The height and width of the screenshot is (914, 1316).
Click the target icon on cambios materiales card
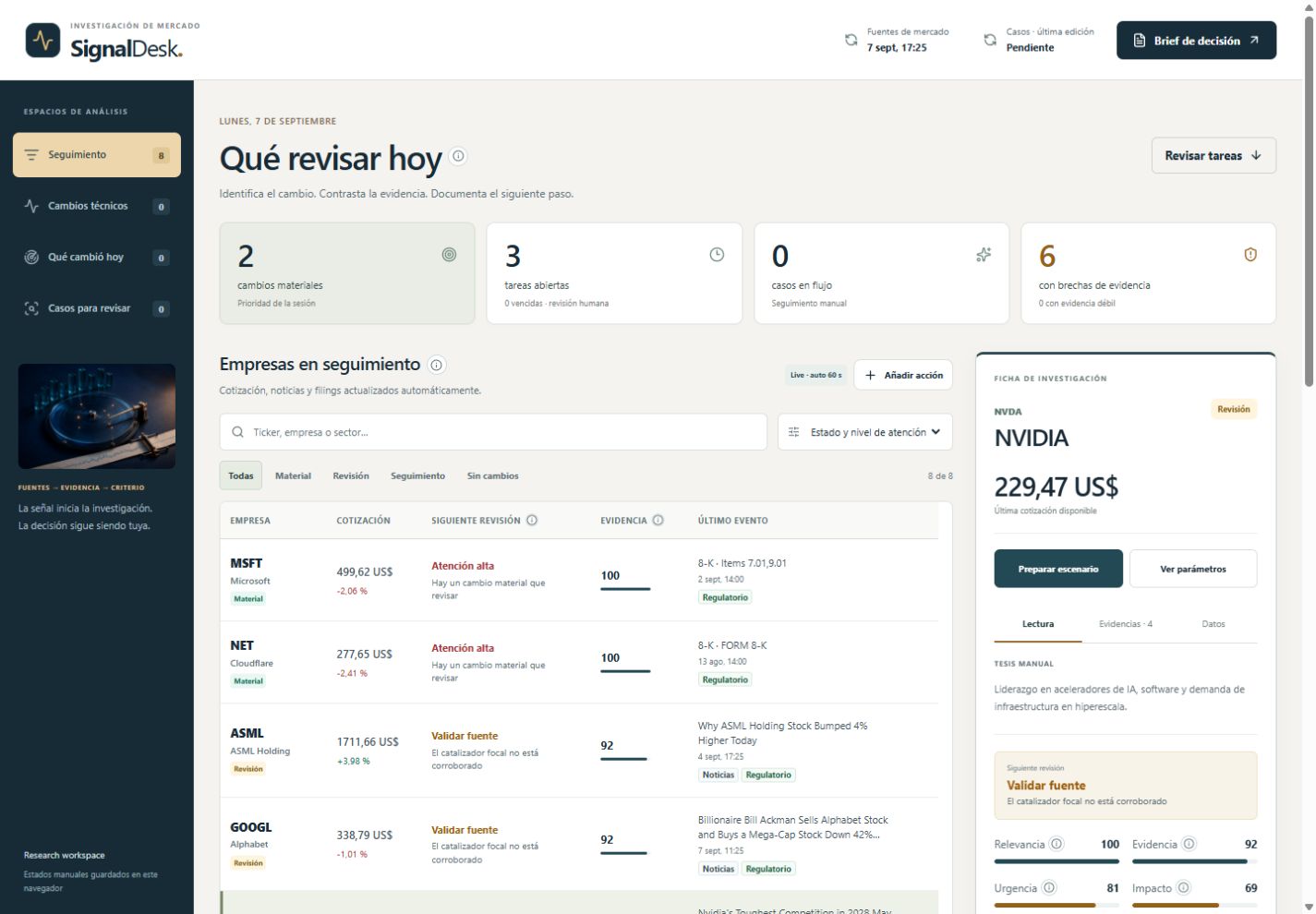[449, 255]
